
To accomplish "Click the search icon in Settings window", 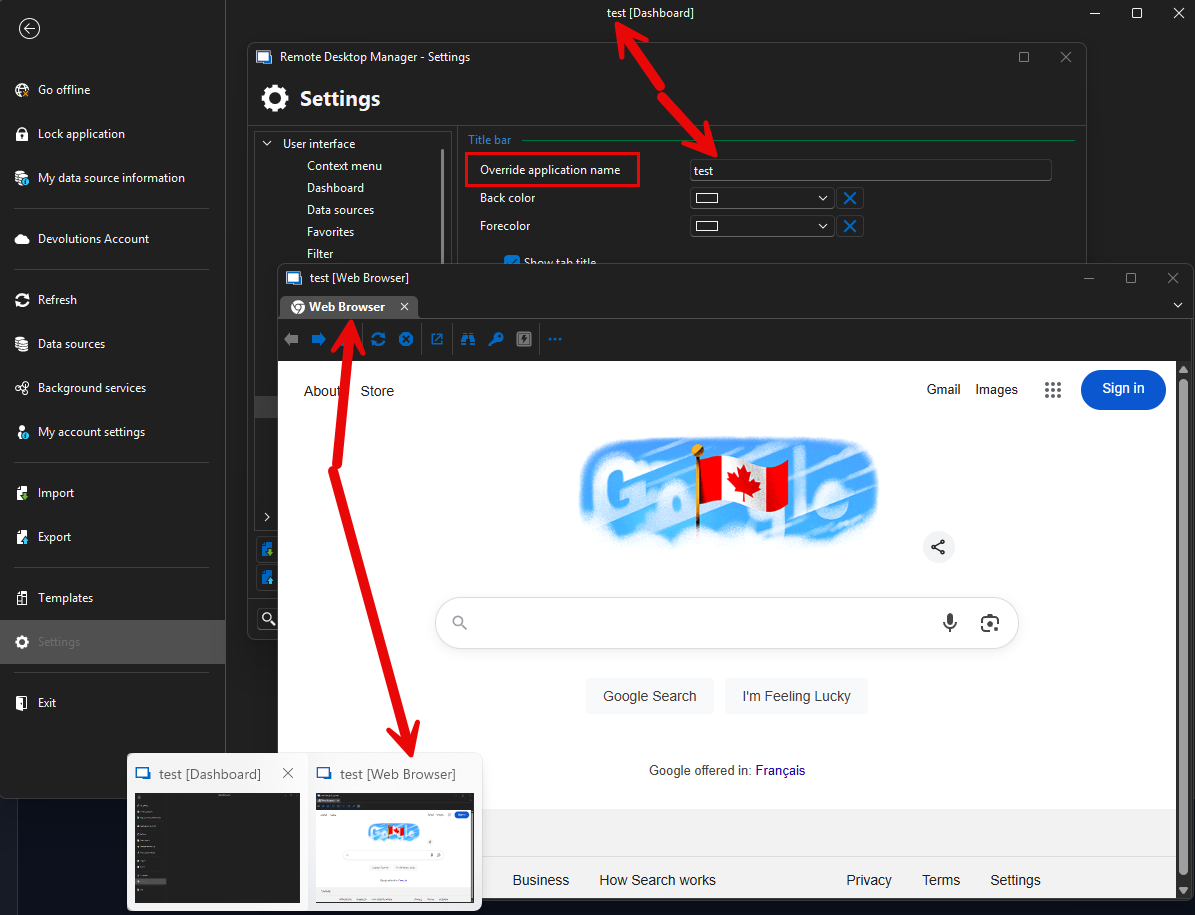I will [268, 619].
